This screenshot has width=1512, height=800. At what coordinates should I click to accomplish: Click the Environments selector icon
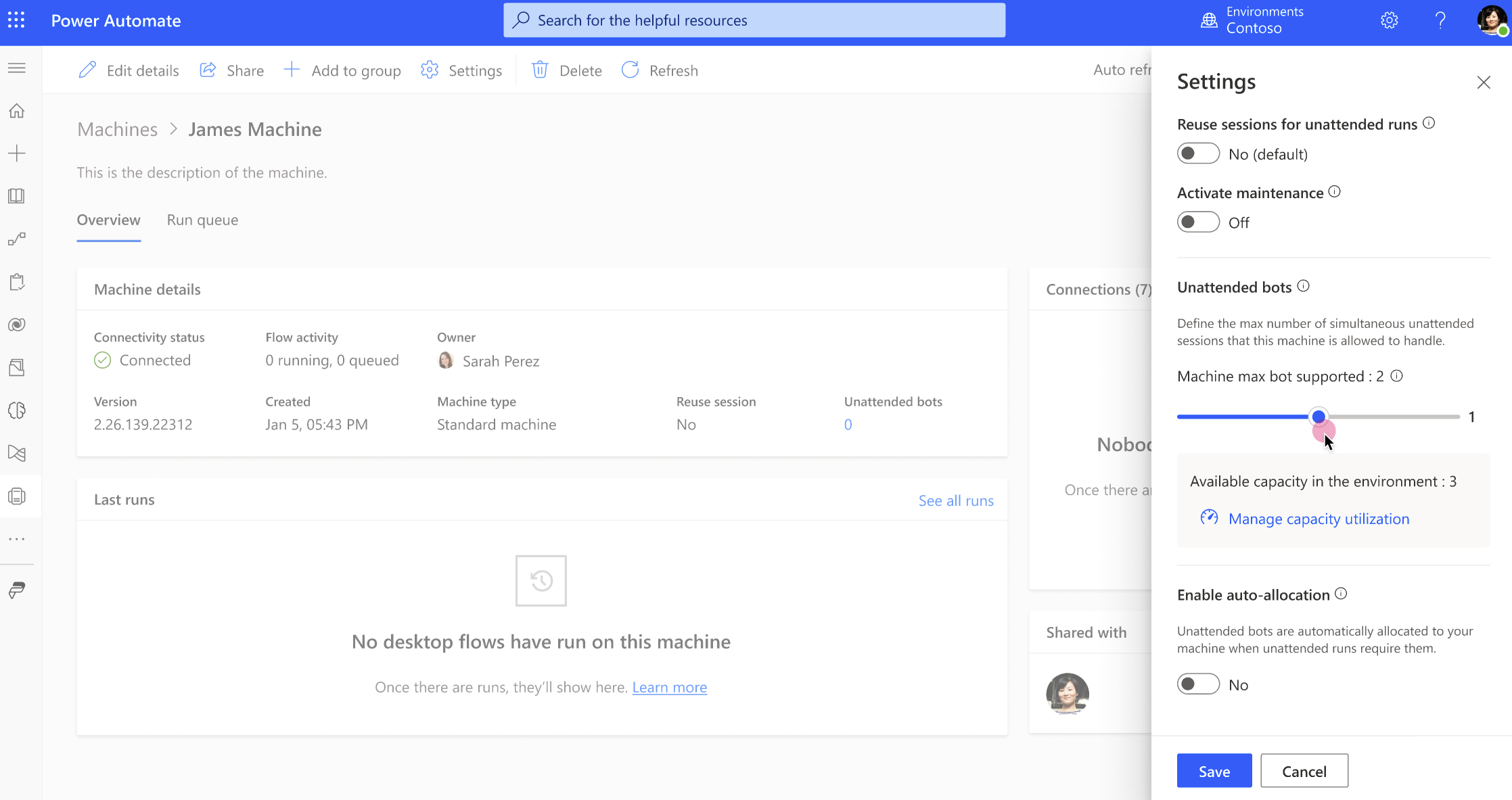pyautogui.click(x=1209, y=20)
